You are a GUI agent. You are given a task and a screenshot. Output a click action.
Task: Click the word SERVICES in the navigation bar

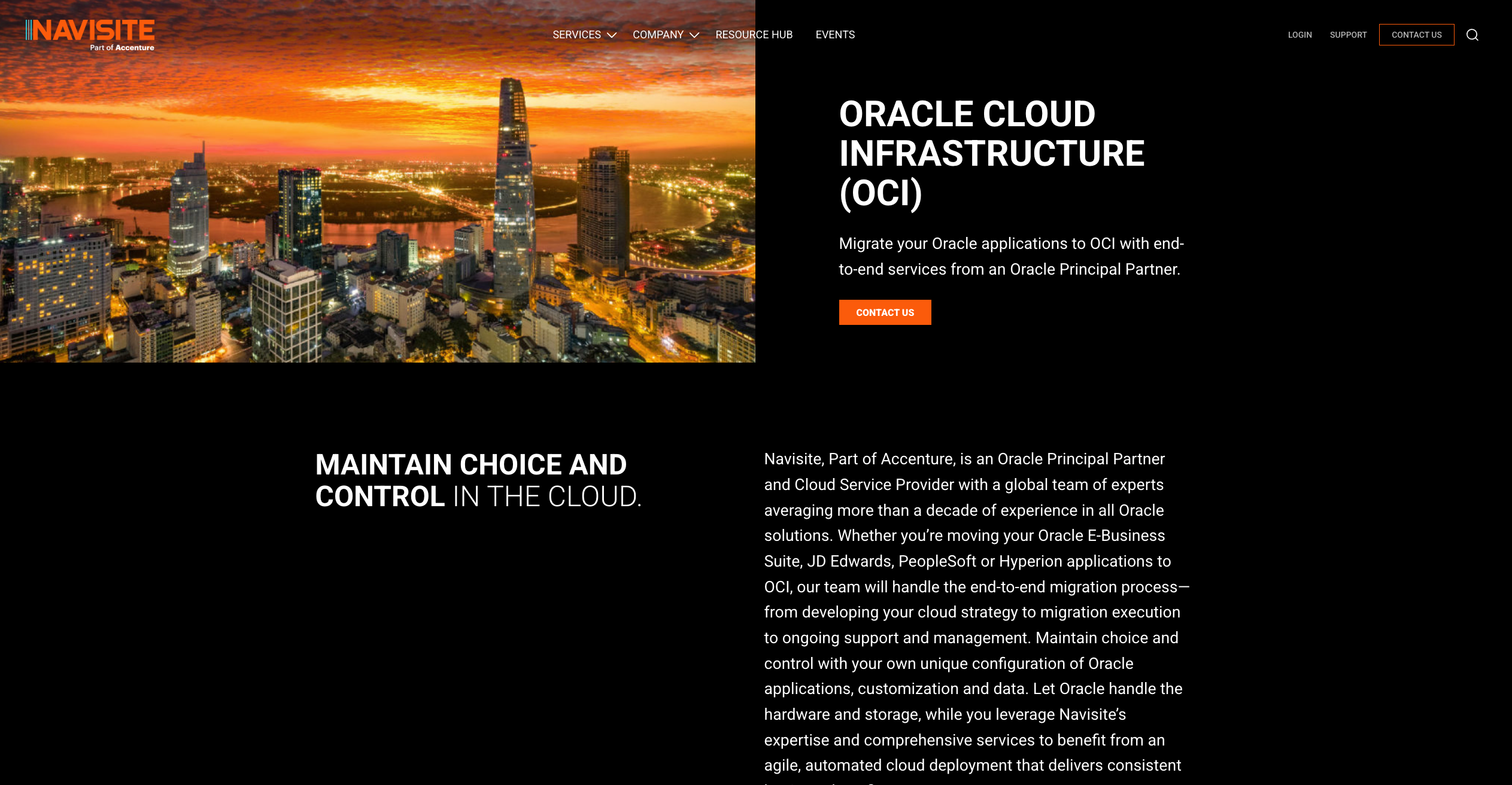coord(577,35)
